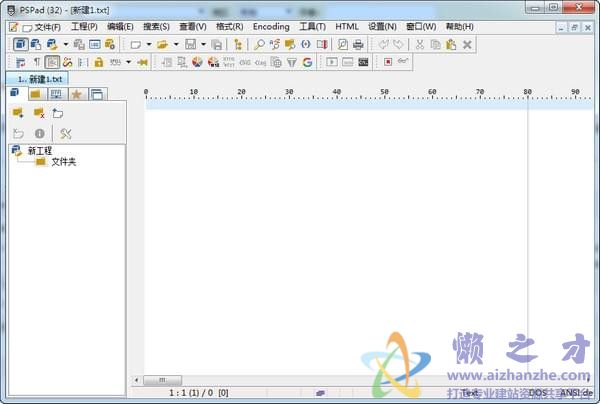The image size is (600, 404).
Task: Click the find and replace icon
Action: click(x=275, y=44)
